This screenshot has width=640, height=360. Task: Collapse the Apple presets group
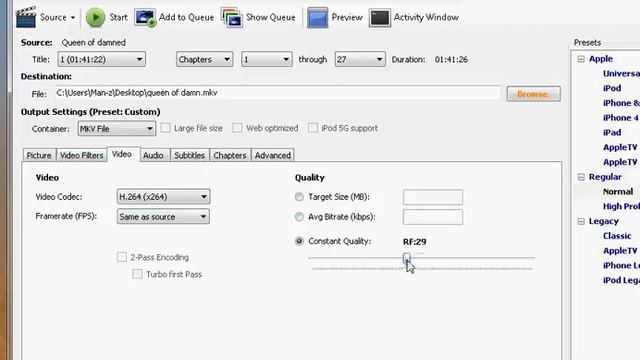581,59
